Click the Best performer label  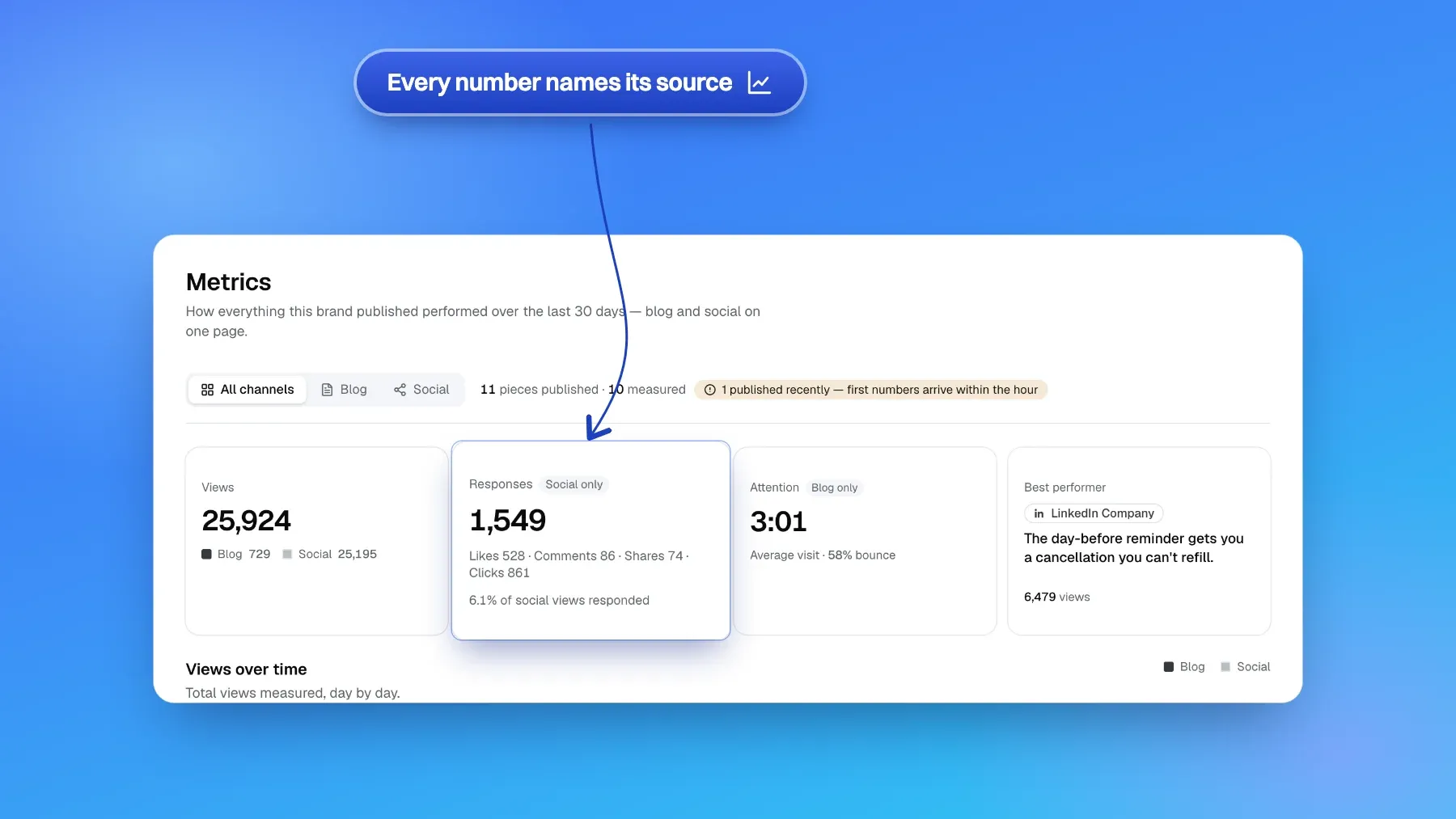click(x=1064, y=488)
